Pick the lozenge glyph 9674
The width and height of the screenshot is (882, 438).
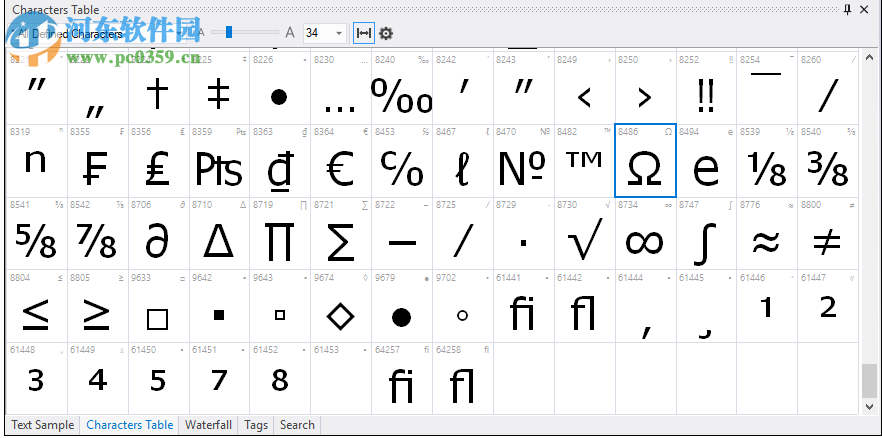click(341, 306)
